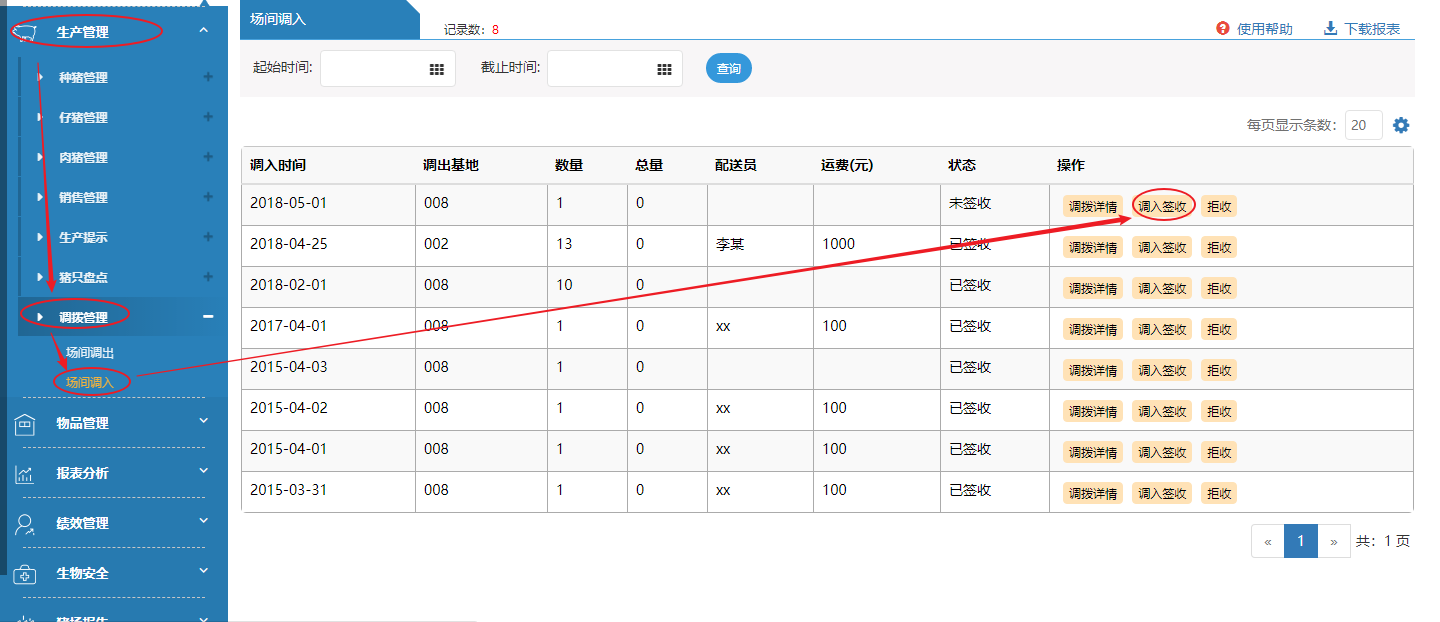
Task: Click the 下载报表 download icon
Action: point(1330,28)
